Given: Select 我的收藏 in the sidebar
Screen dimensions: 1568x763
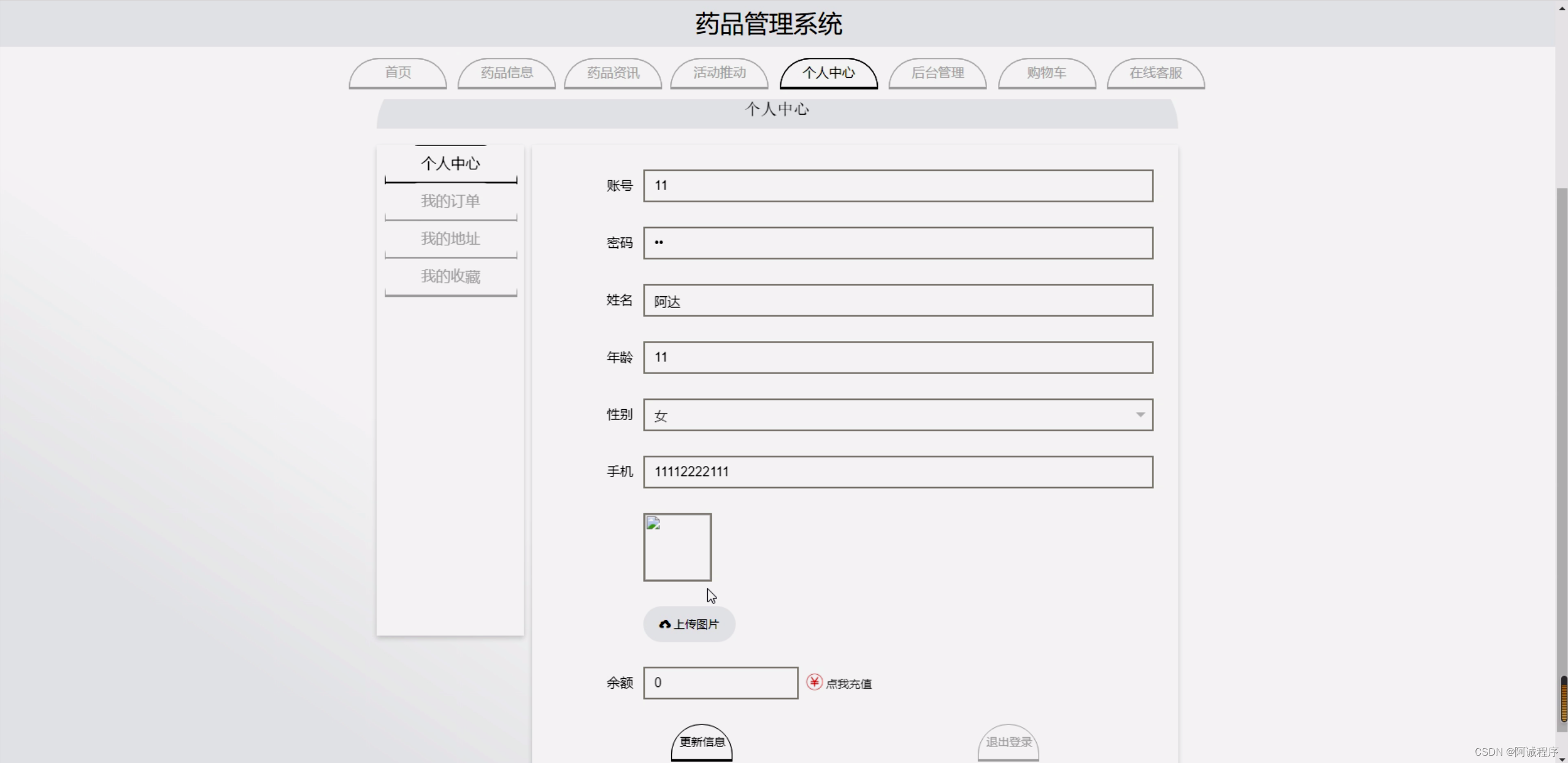Looking at the screenshot, I should [x=450, y=276].
